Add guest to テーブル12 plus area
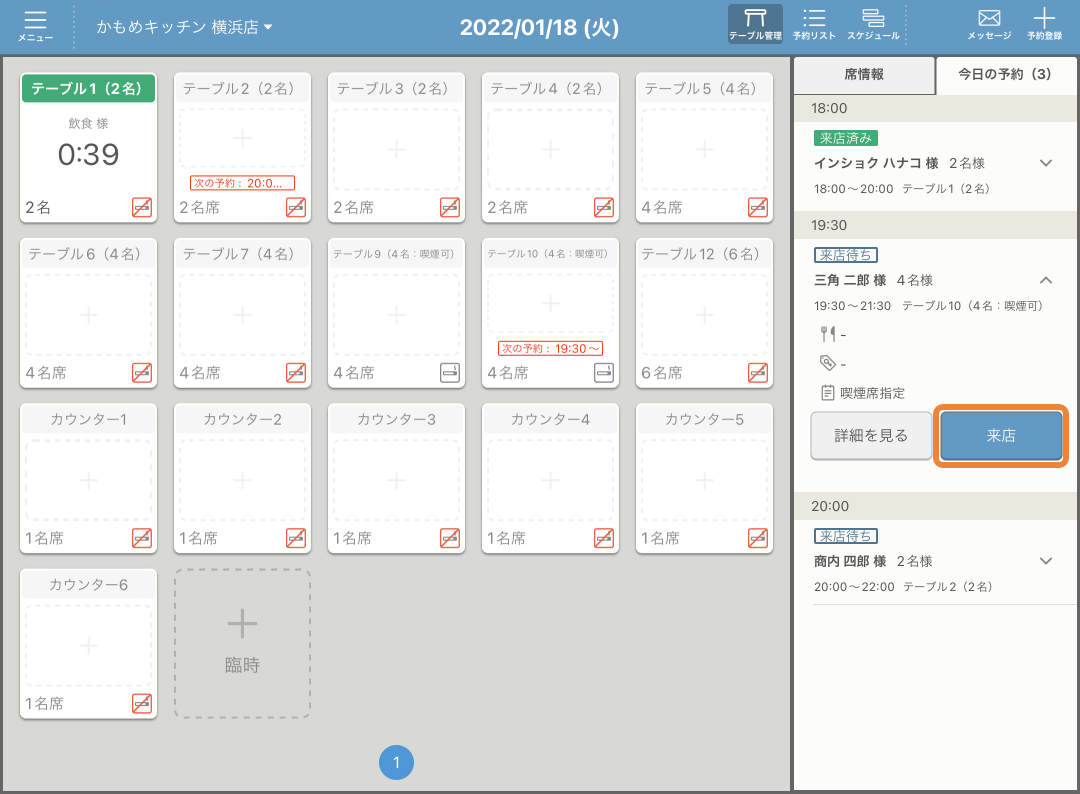Viewport: 1080px width, 794px height. pos(704,315)
